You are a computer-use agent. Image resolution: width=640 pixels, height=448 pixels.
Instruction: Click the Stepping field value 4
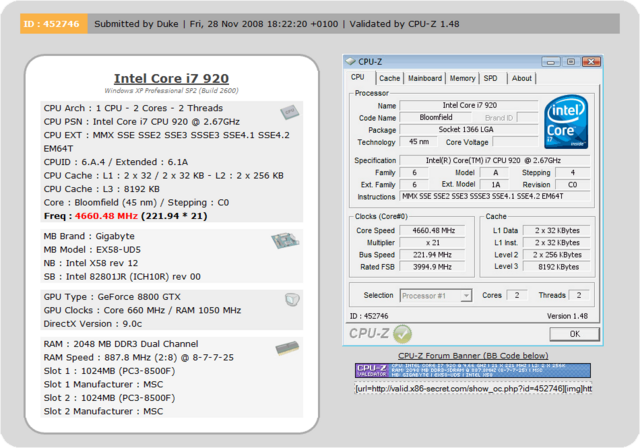click(572, 173)
